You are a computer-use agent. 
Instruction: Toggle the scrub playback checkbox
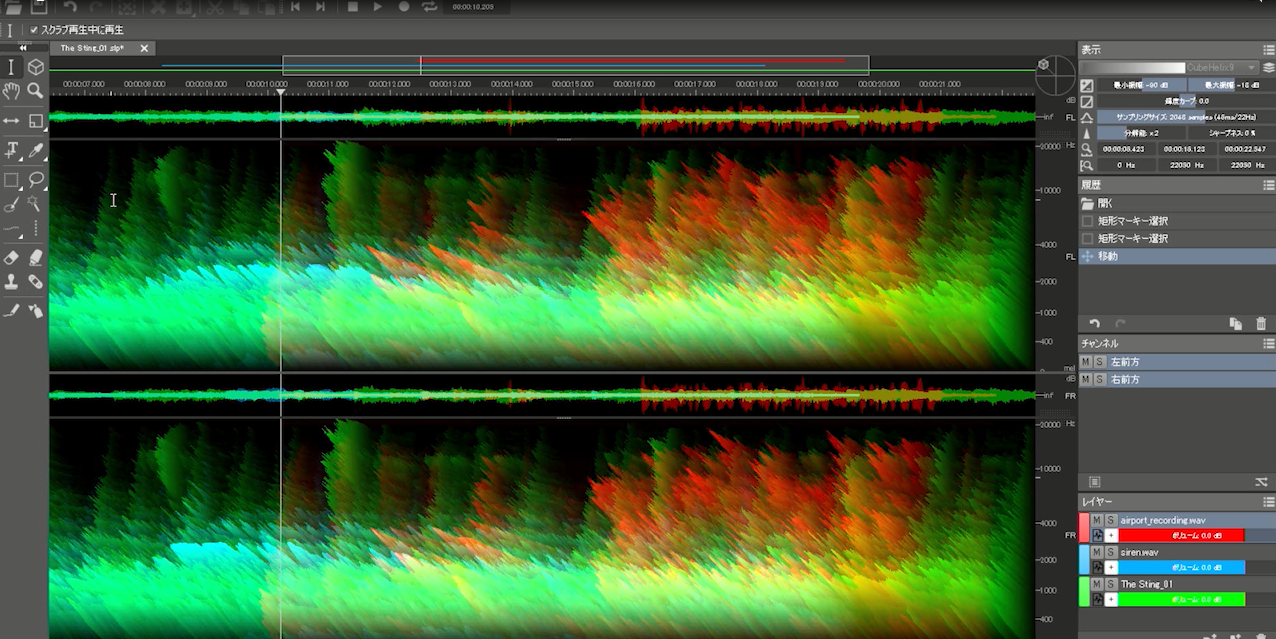[x=34, y=30]
